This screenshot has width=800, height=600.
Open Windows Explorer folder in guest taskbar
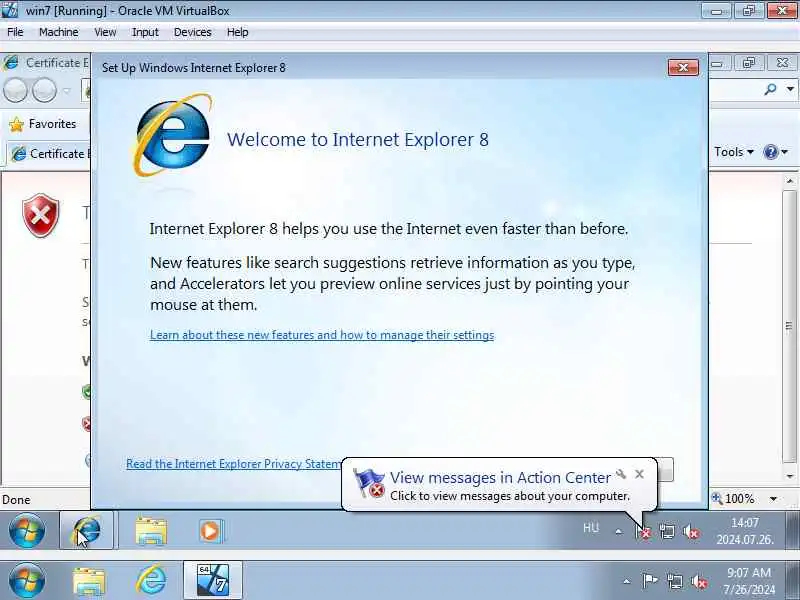click(x=151, y=531)
